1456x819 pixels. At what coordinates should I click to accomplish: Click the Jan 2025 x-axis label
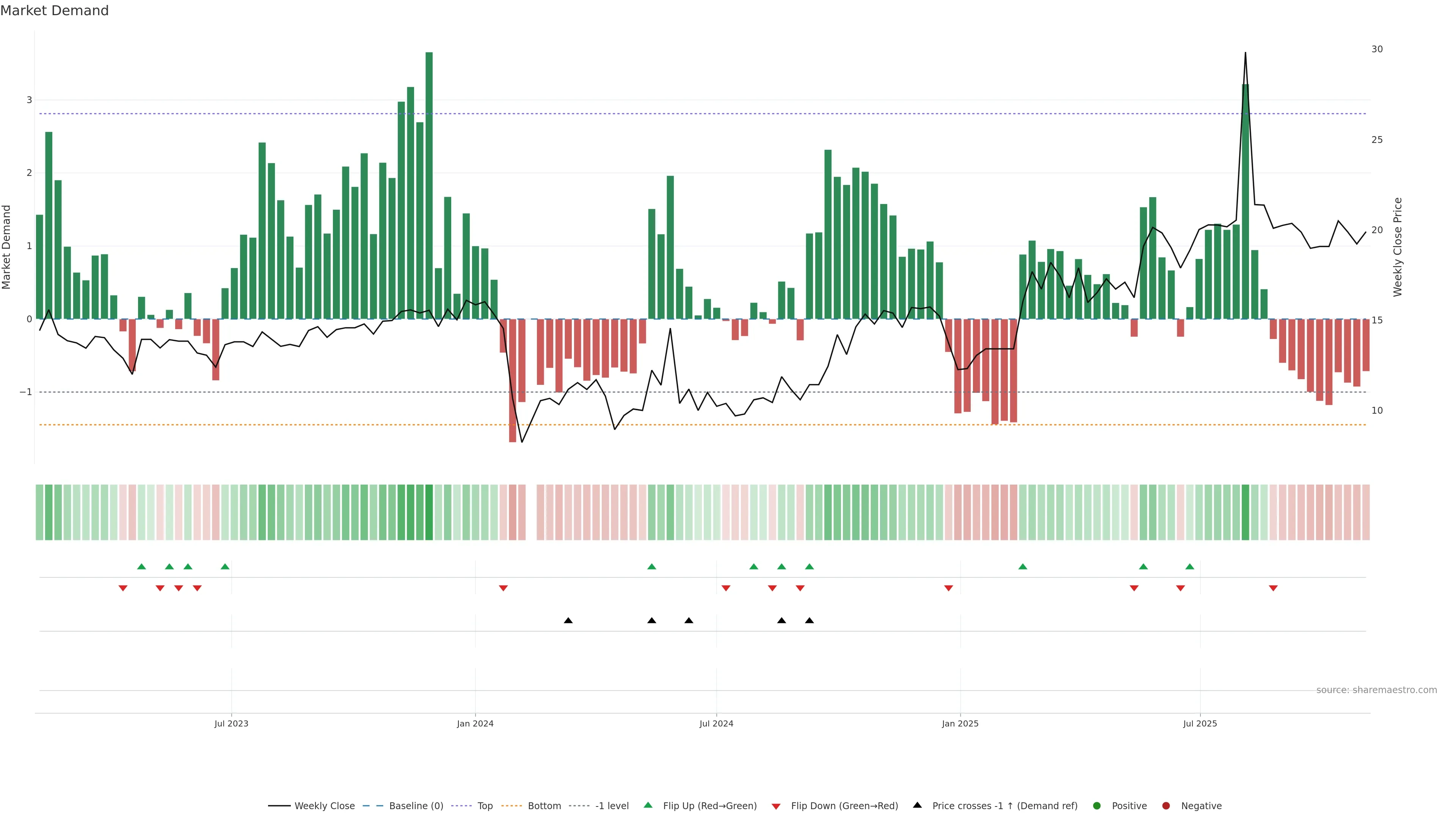pyautogui.click(x=960, y=723)
